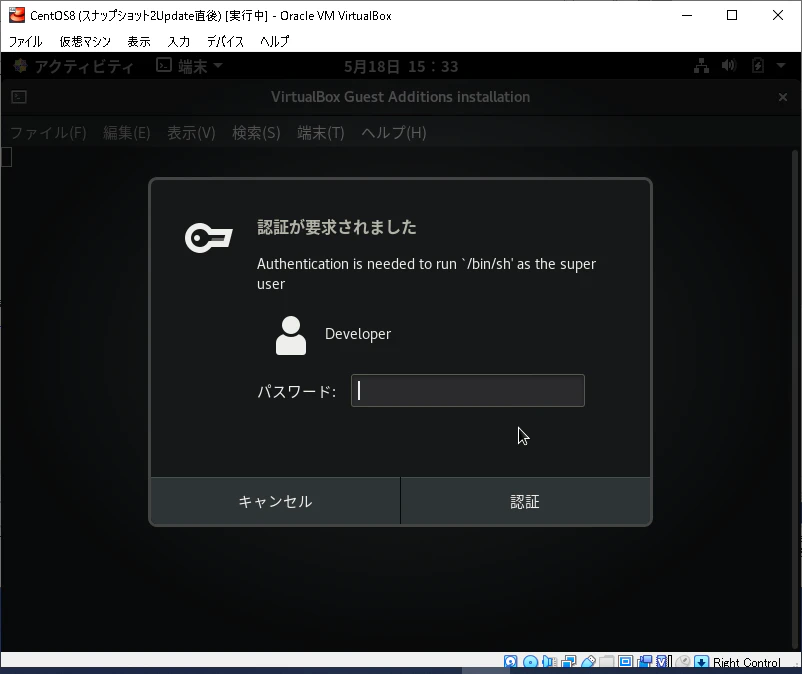Click the VirtualBox app icon in title bar
Viewport: 802px width, 674px height.
pos(17,15)
